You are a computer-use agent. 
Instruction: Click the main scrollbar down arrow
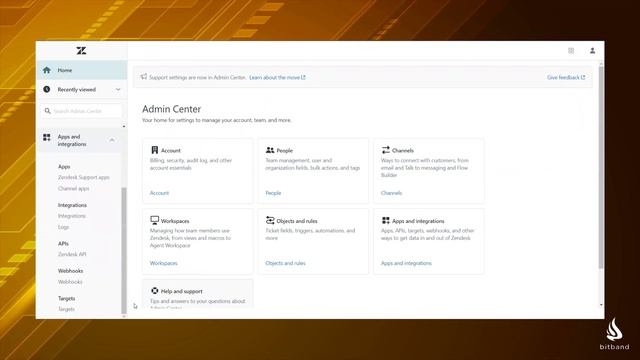pyautogui.click(x=601, y=305)
